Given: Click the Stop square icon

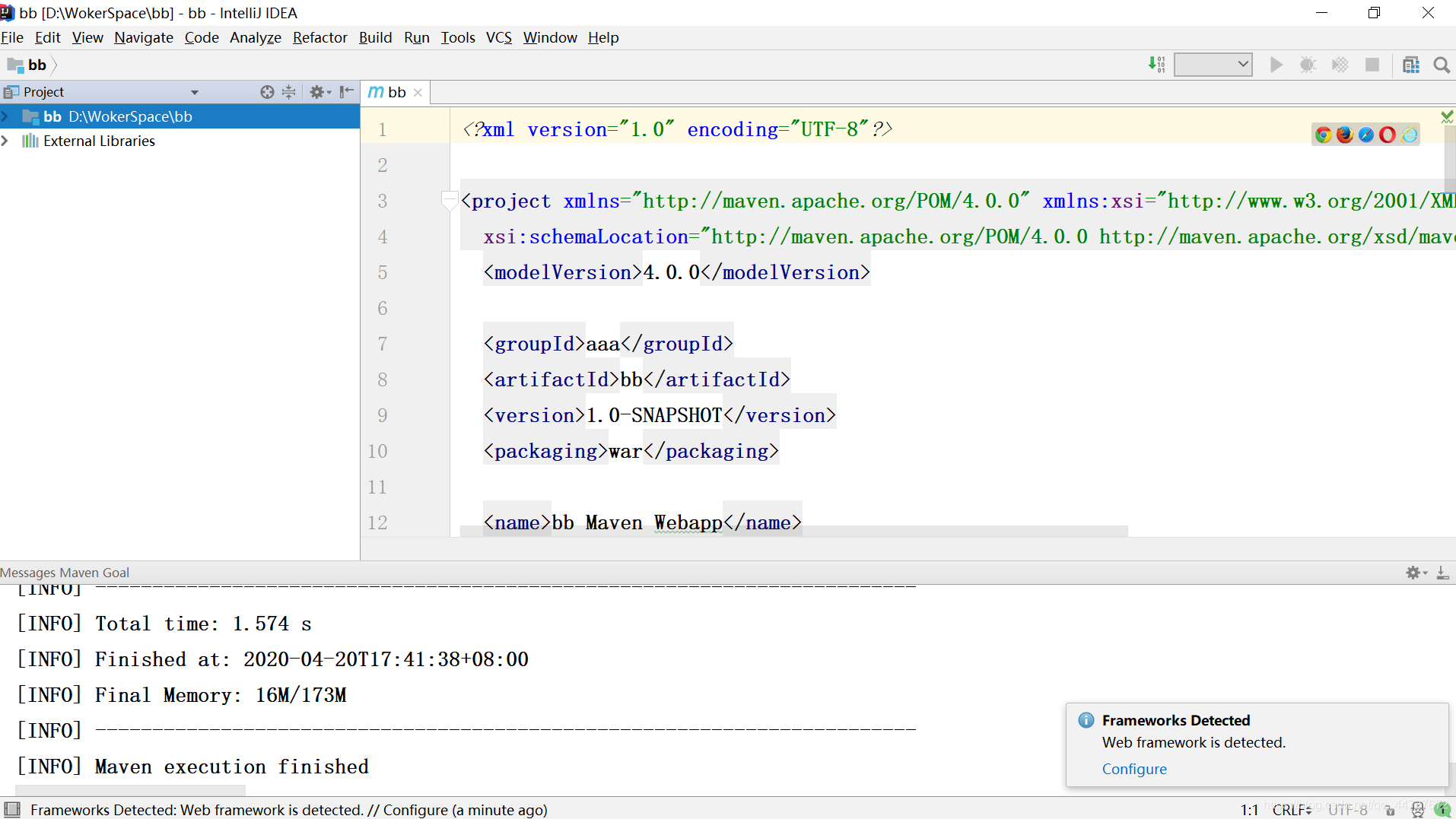Looking at the screenshot, I should point(1372,65).
